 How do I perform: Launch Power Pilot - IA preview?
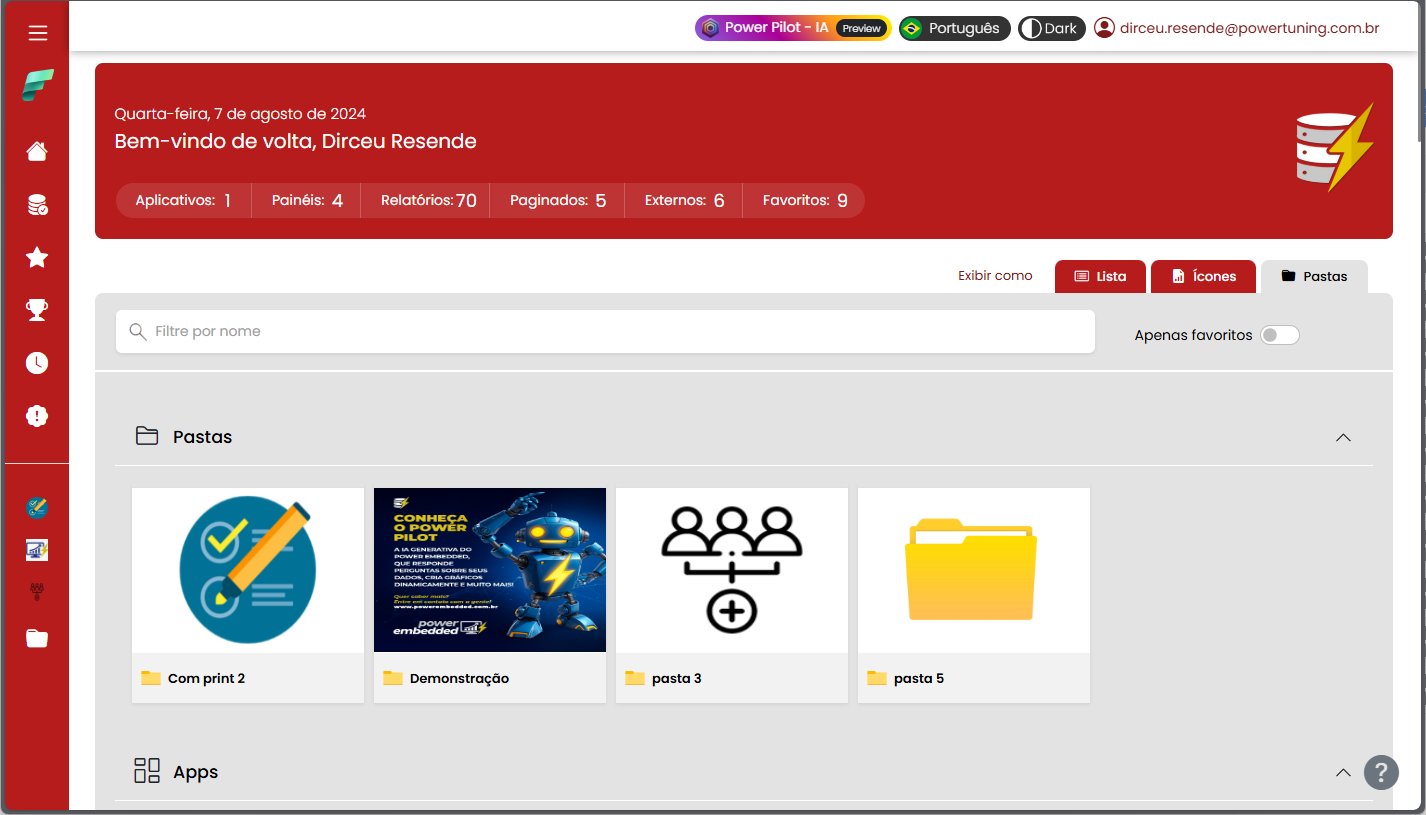792,28
